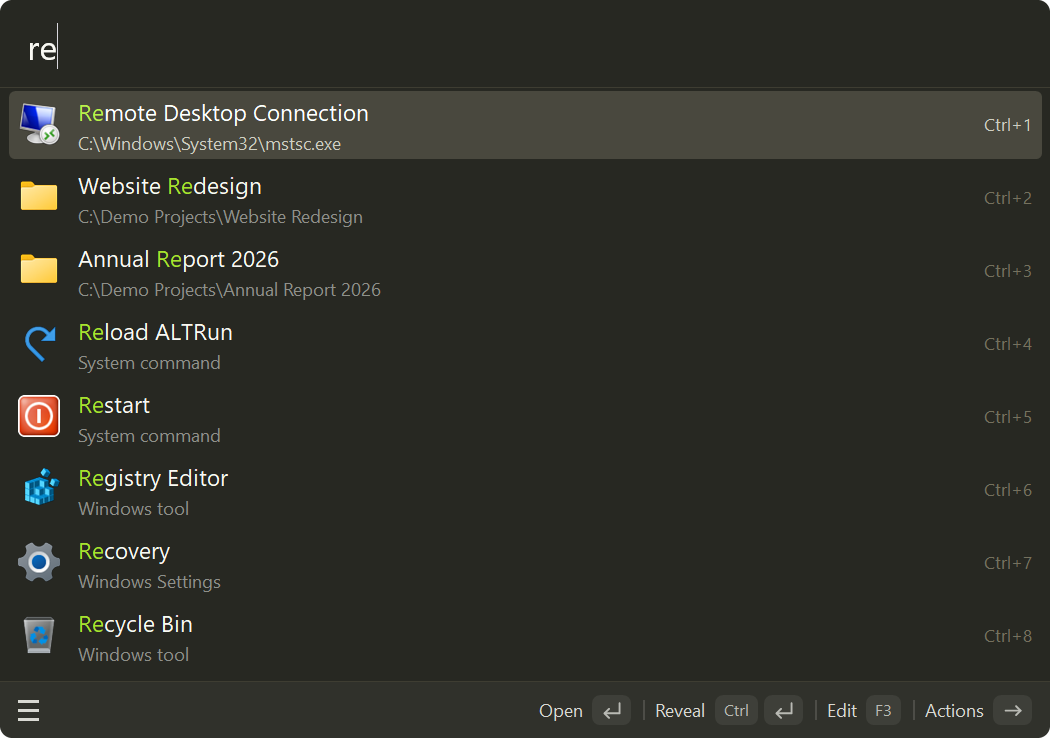
Task: Click the Edit action label
Action: pyautogui.click(x=842, y=711)
